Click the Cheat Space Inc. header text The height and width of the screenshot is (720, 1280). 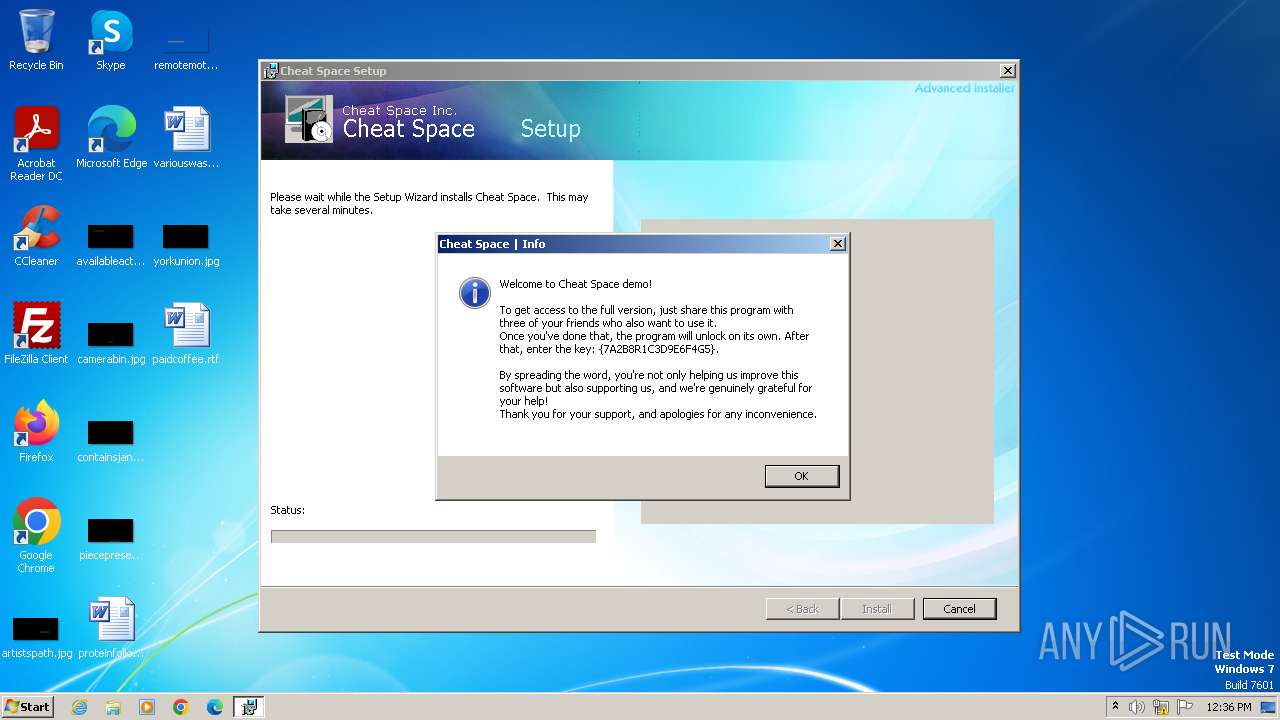(x=399, y=111)
